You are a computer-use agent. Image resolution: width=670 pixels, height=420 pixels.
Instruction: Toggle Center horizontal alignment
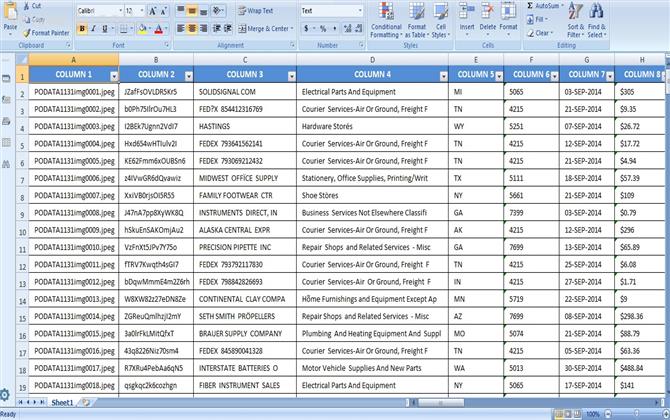click(x=192, y=29)
